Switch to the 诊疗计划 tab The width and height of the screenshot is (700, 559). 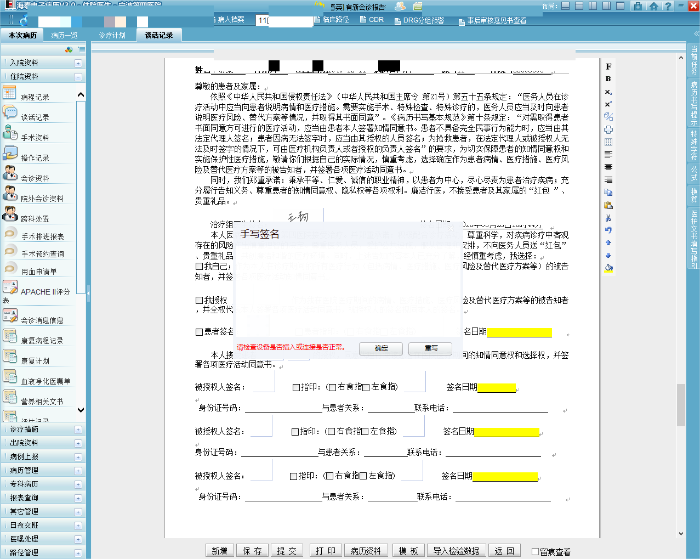coord(112,34)
